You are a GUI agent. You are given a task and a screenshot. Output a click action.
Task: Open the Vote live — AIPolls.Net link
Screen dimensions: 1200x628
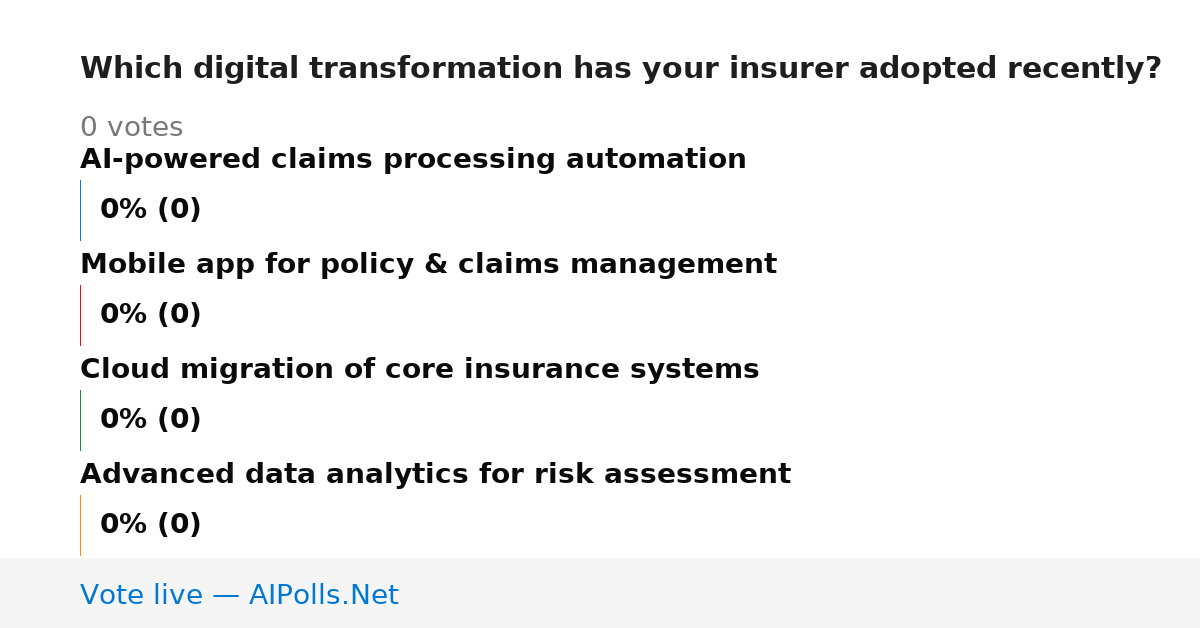click(x=239, y=596)
